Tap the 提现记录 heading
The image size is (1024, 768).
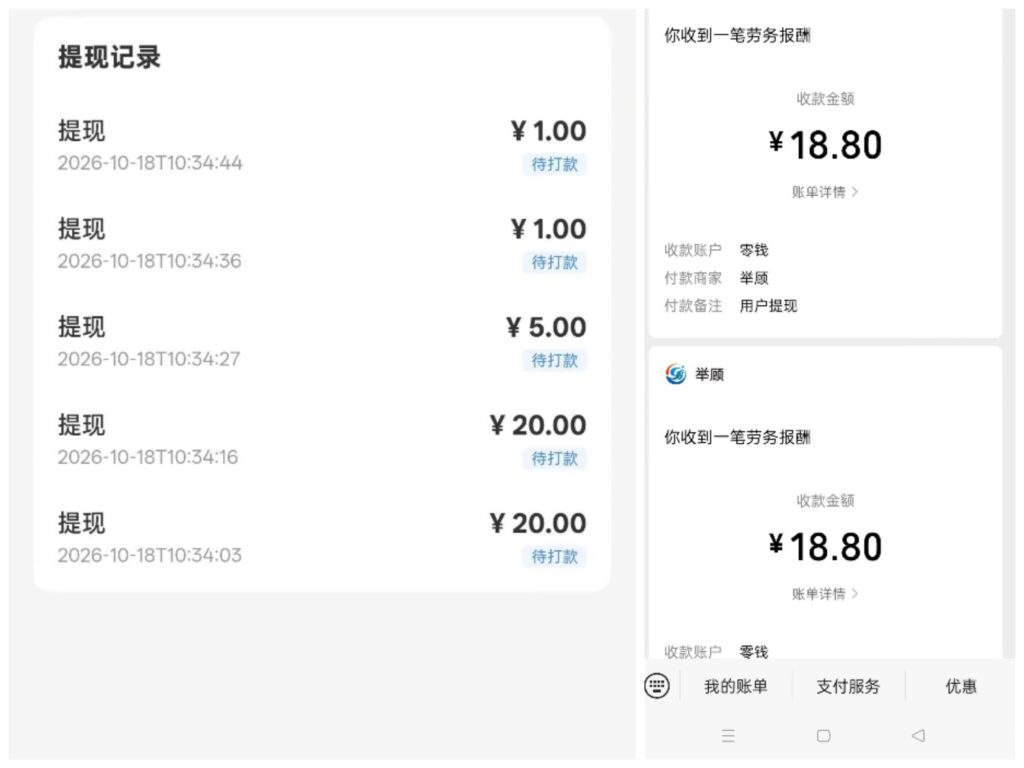coord(109,57)
